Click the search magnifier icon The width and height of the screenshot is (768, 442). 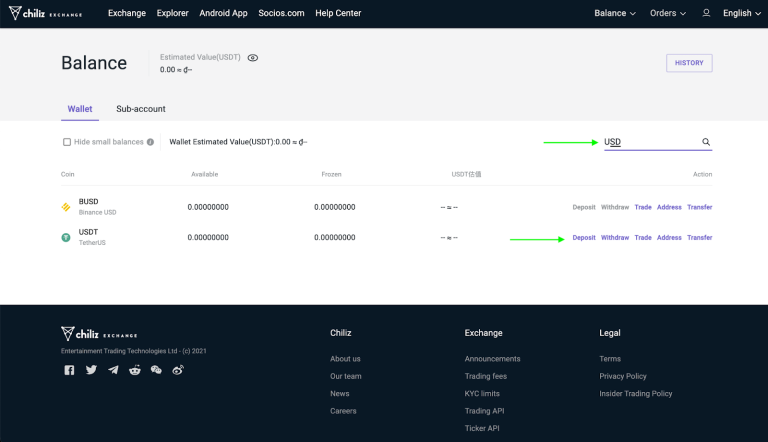(x=706, y=142)
